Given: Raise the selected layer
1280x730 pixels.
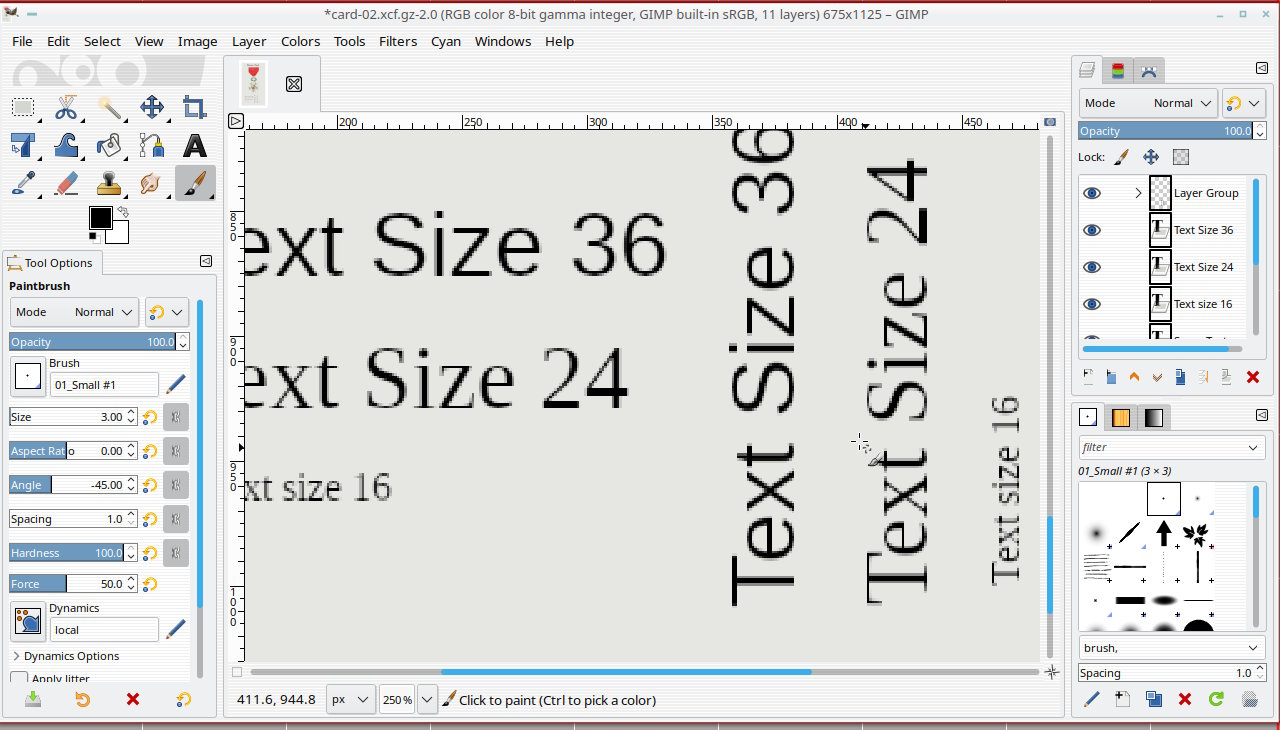Looking at the screenshot, I should (x=1134, y=377).
